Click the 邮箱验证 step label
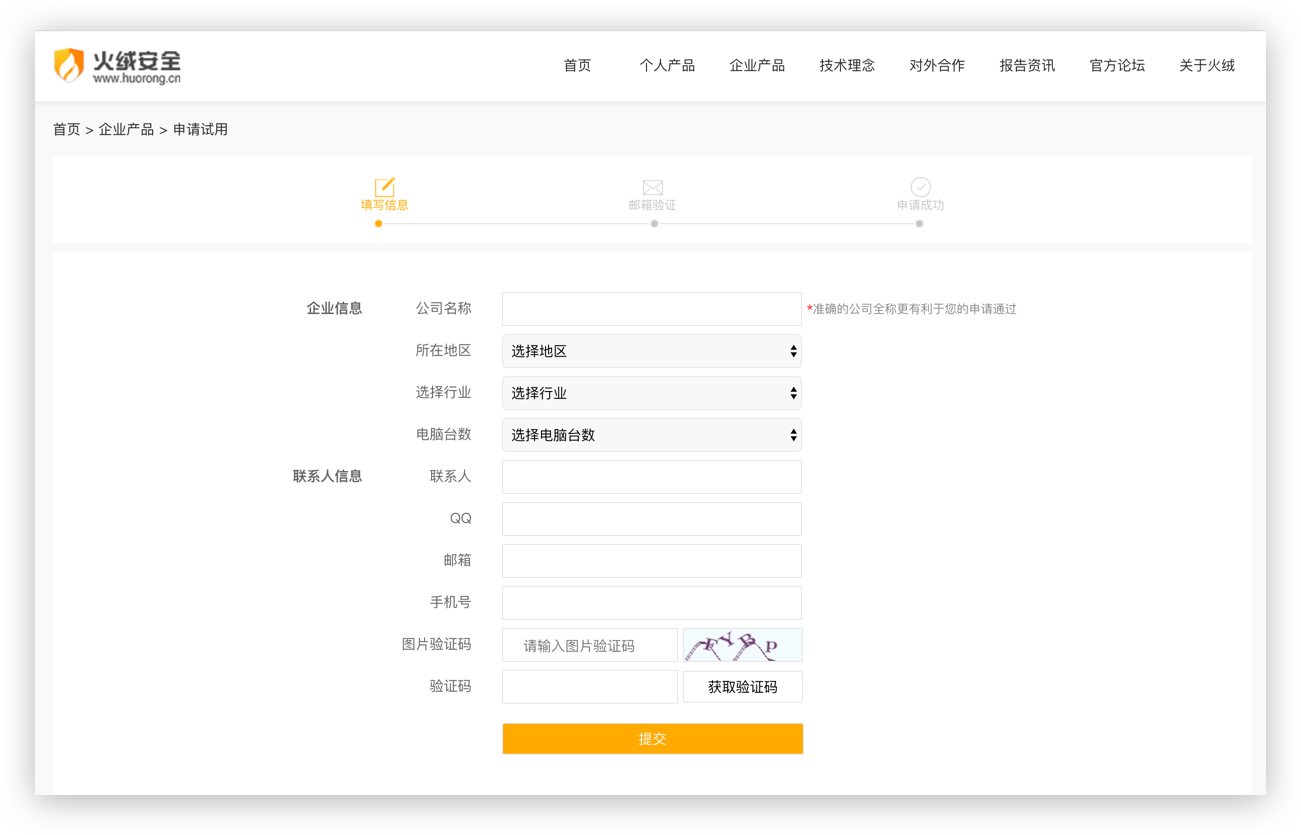 pos(653,205)
